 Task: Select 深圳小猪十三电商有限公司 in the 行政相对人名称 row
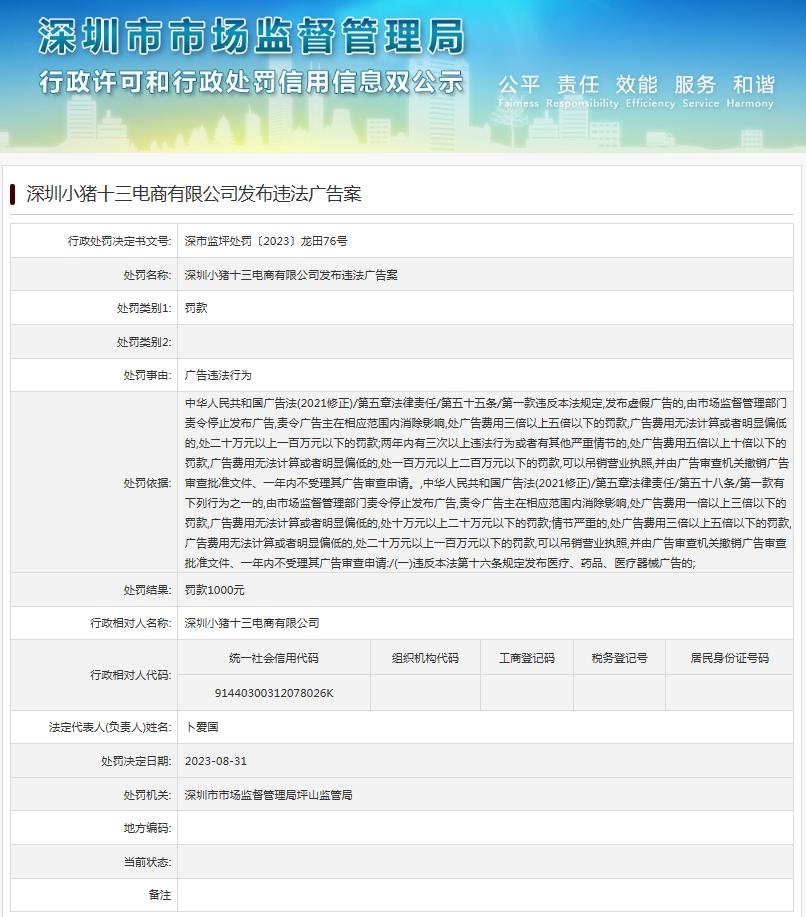(x=252, y=623)
